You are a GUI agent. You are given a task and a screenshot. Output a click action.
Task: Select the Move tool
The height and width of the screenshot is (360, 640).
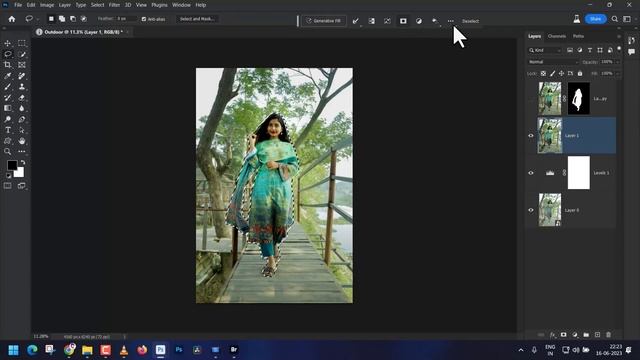(7, 43)
